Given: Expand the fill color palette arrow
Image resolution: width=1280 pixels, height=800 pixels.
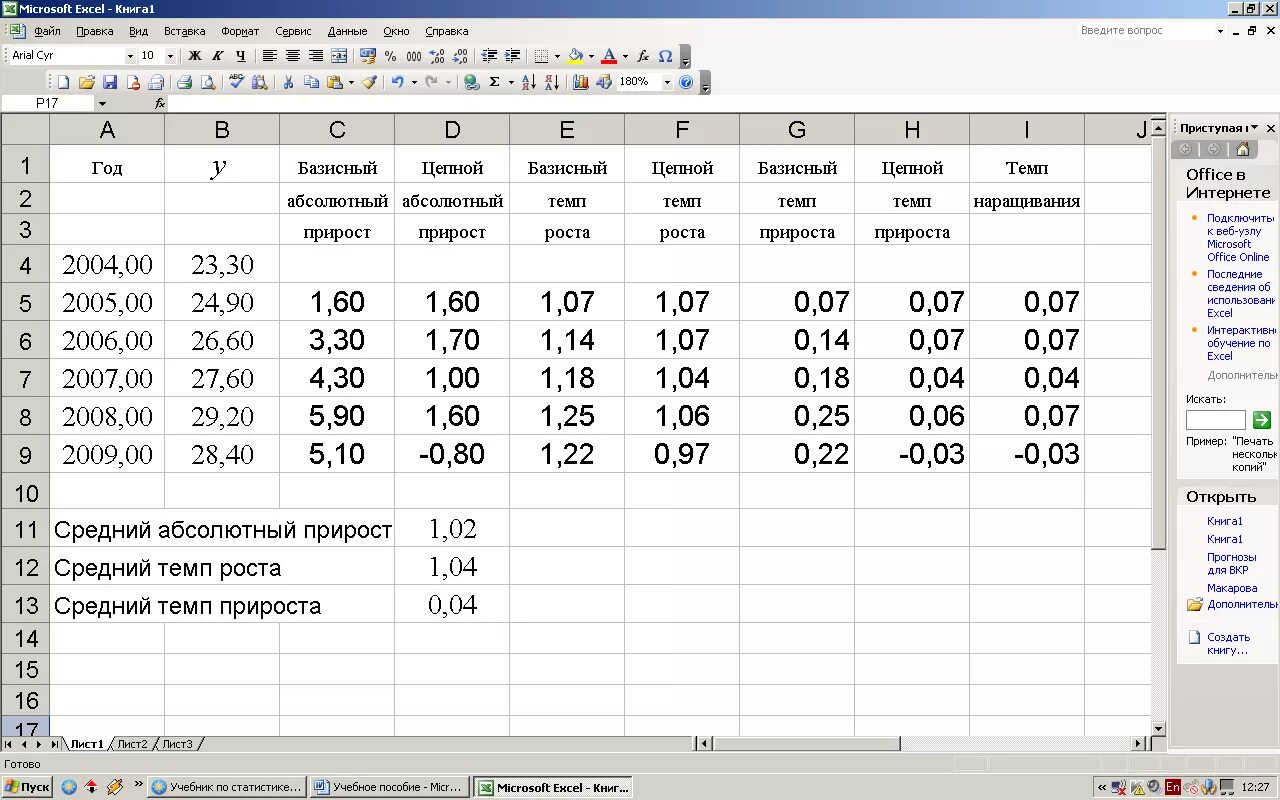Looking at the screenshot, I should pos(591,56).
